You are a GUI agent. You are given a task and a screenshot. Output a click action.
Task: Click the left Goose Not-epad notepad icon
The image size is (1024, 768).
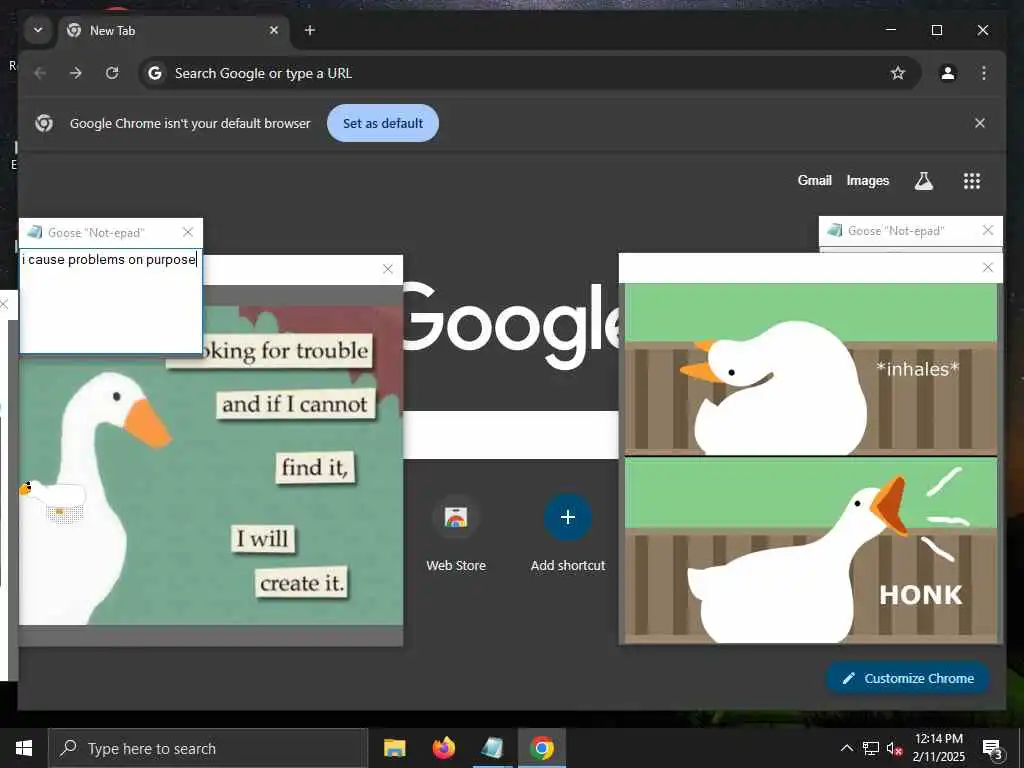tap(34, 232)
